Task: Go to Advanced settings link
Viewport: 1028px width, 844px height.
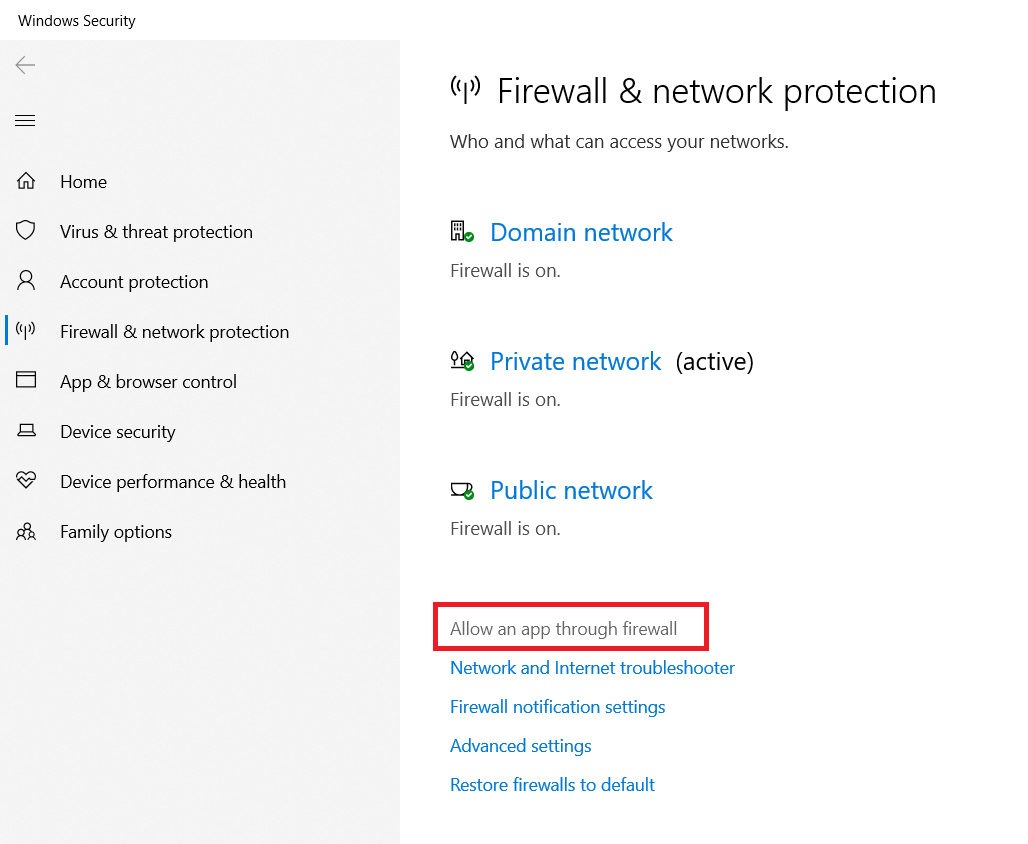Action: tap(520, 746)
